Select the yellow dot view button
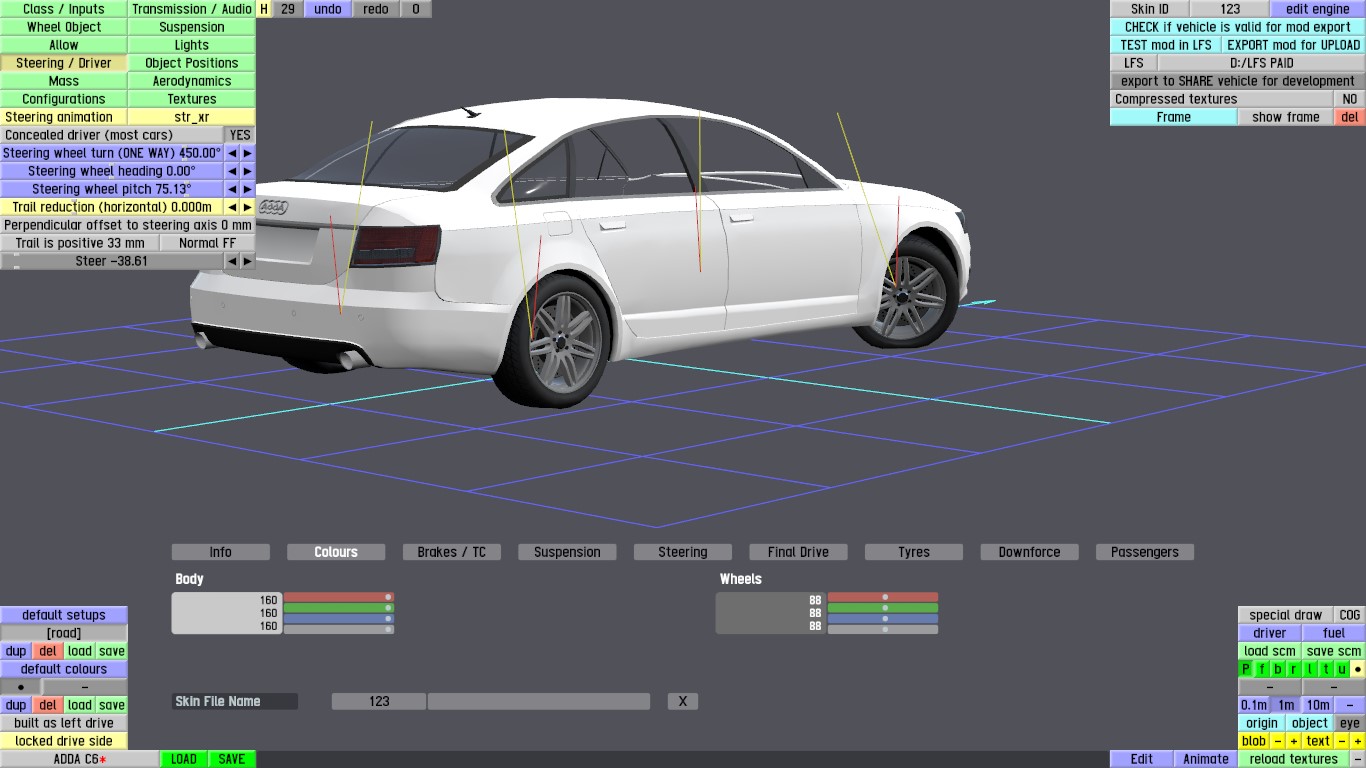This screenshot has height=768, width=1366. (x=1358, y=669)
